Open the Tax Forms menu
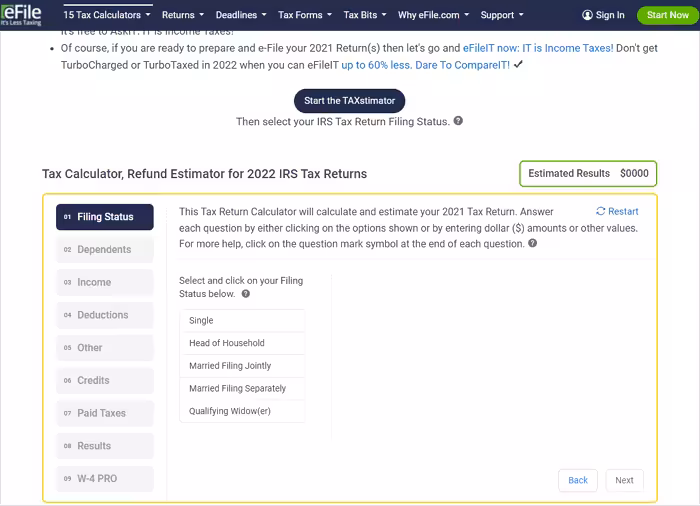 pyautogui.click(x=304, y=15)
